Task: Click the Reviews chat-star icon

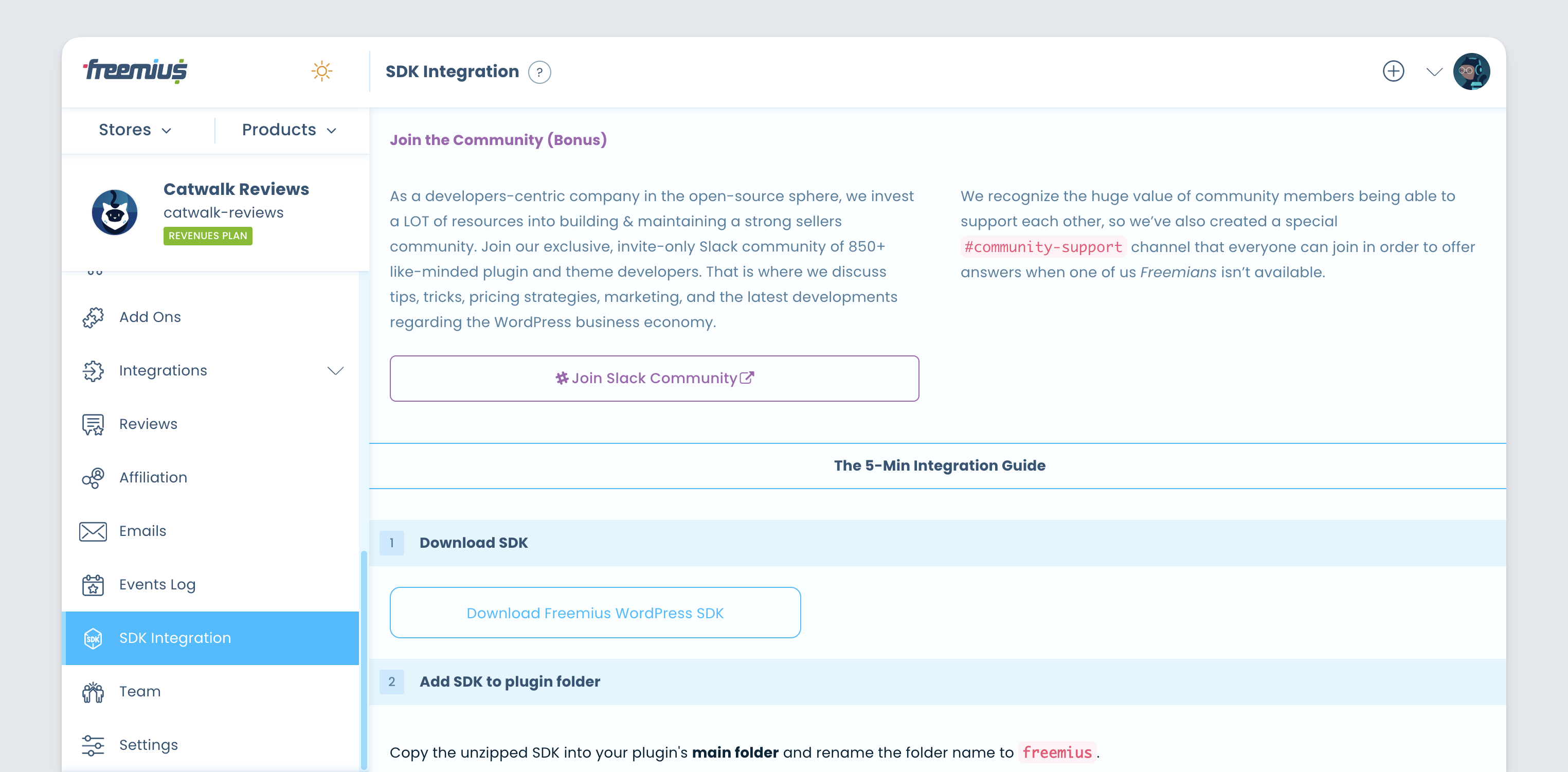Action: pyautogui.click(x=93, y=424)
